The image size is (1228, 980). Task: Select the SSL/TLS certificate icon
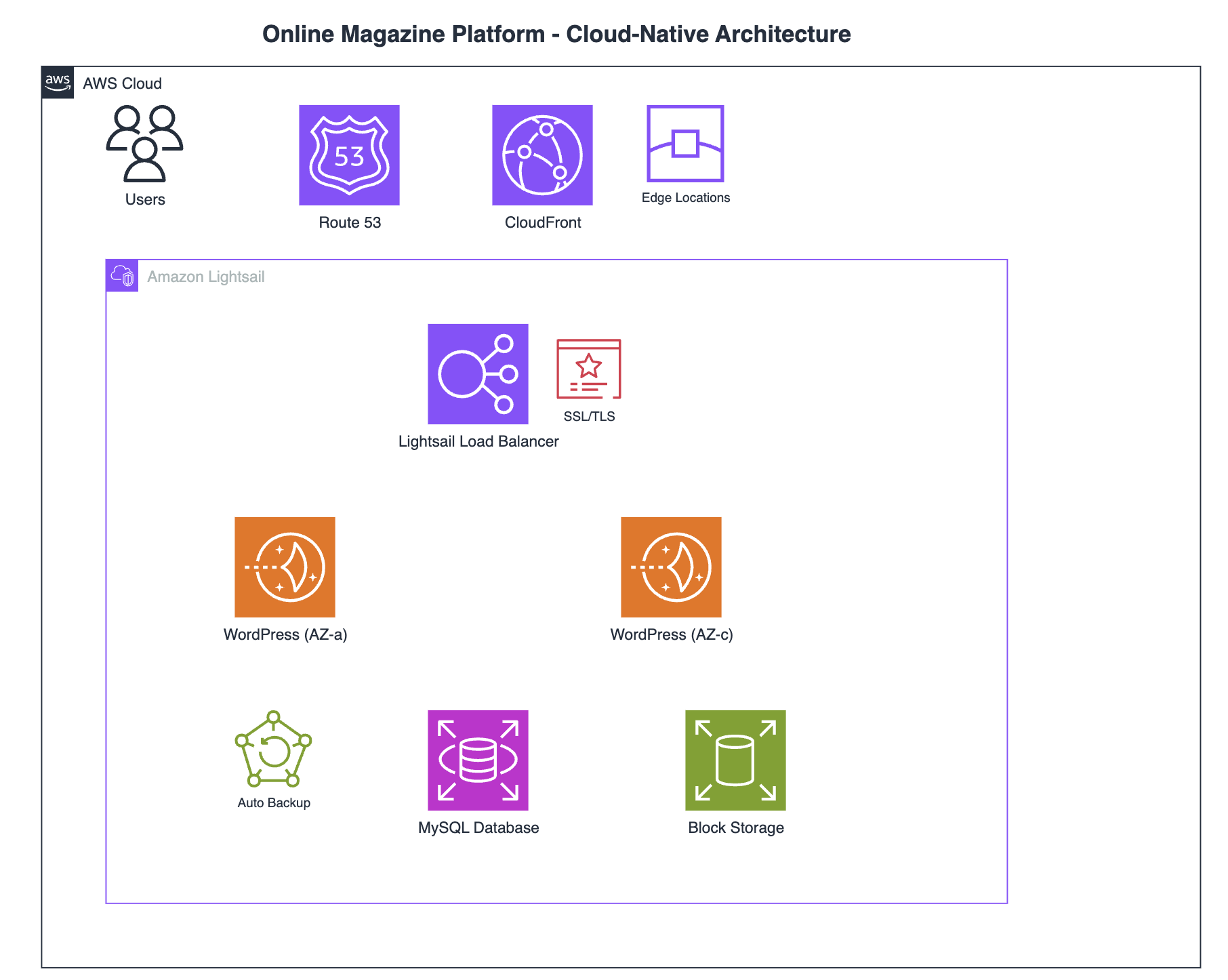[x=588, y=369]
